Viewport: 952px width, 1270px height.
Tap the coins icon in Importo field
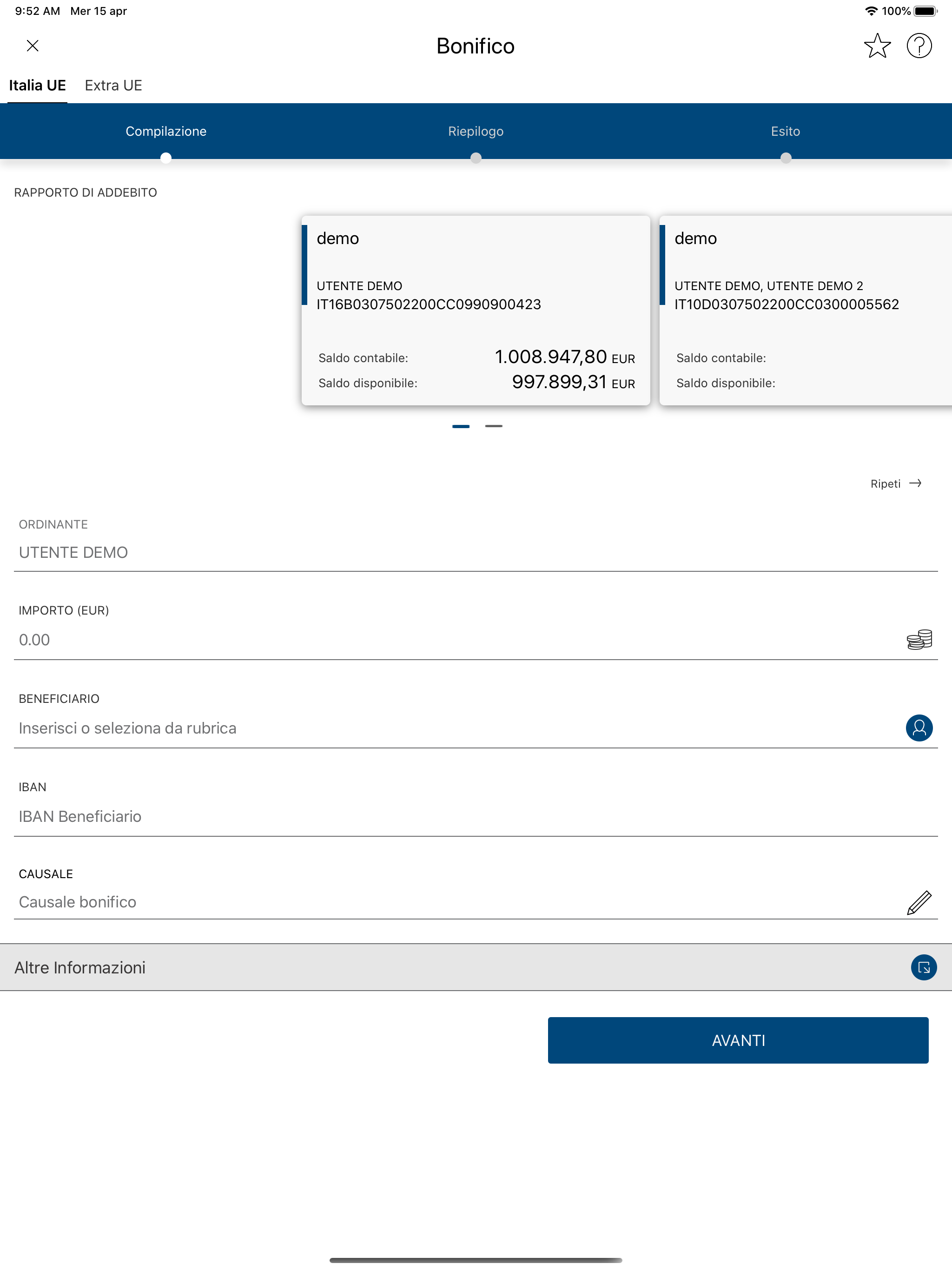pyautogui.click(x=919, y=640)
